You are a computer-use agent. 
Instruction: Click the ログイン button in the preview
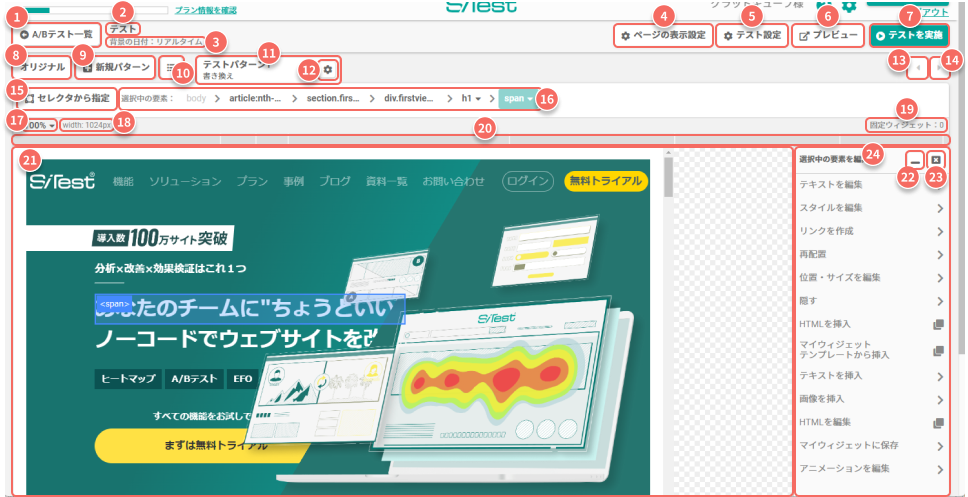pos(528,181)
